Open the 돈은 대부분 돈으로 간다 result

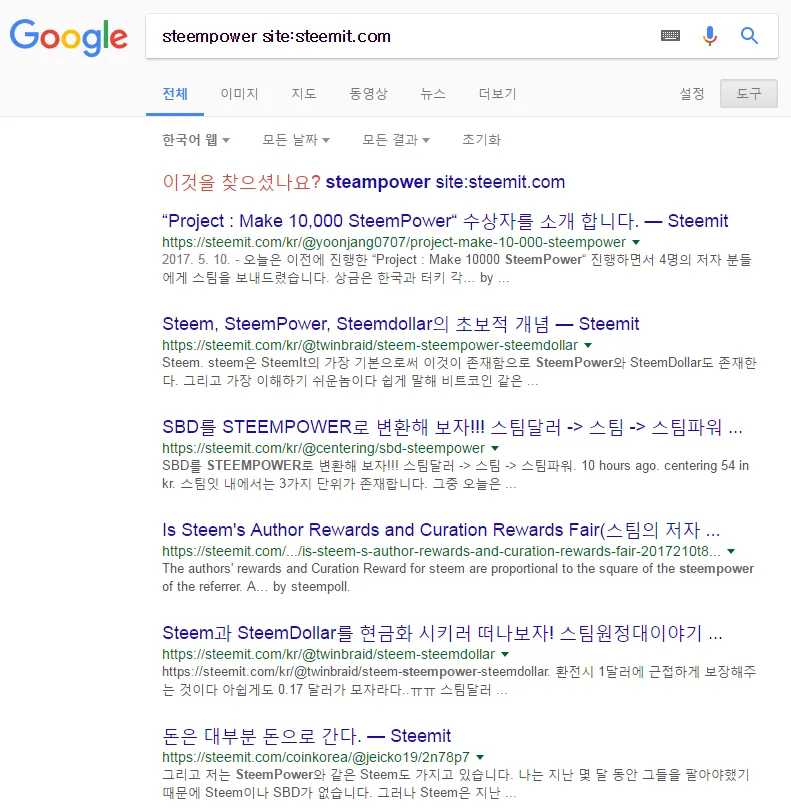306,736
